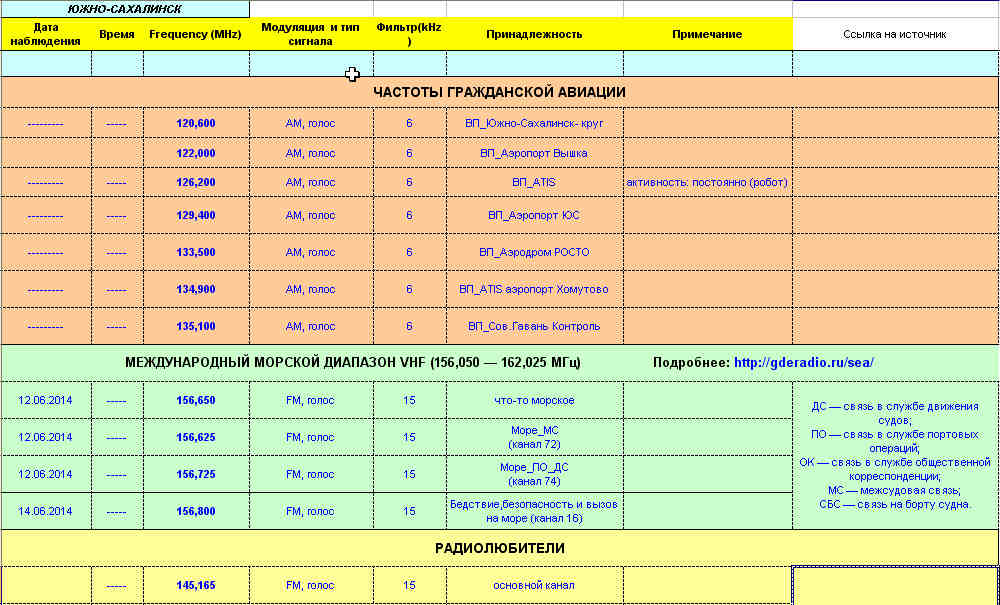The width and height of the screenshot is (1000, 605).
Task: Select the date cell in the 156,625 row
Action: point(46,437)
